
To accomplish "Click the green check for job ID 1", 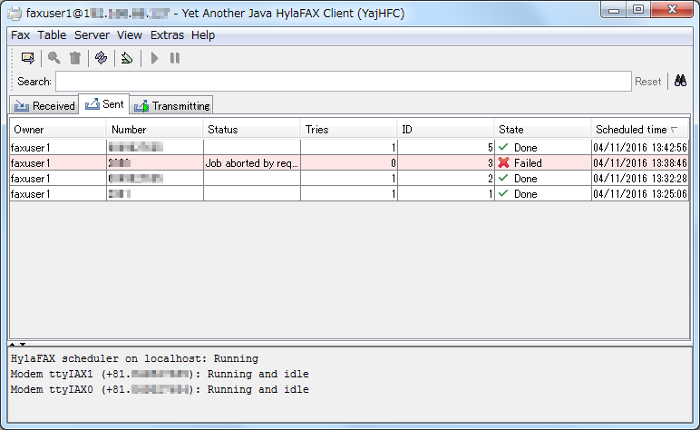I will pyautogui.click(x=504, y=193).
